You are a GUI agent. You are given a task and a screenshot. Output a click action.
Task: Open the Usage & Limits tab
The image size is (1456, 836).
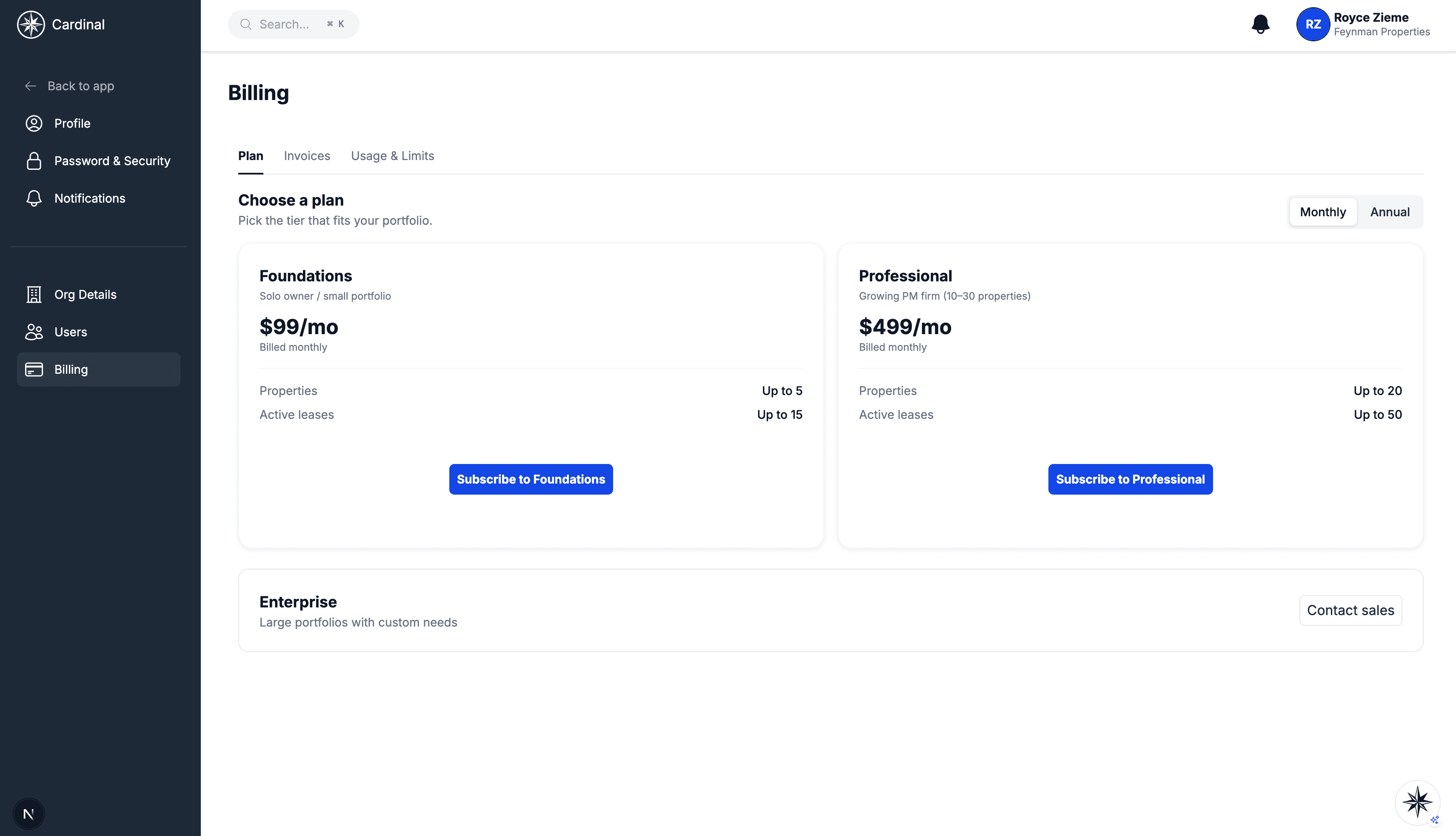pos(393,156)
